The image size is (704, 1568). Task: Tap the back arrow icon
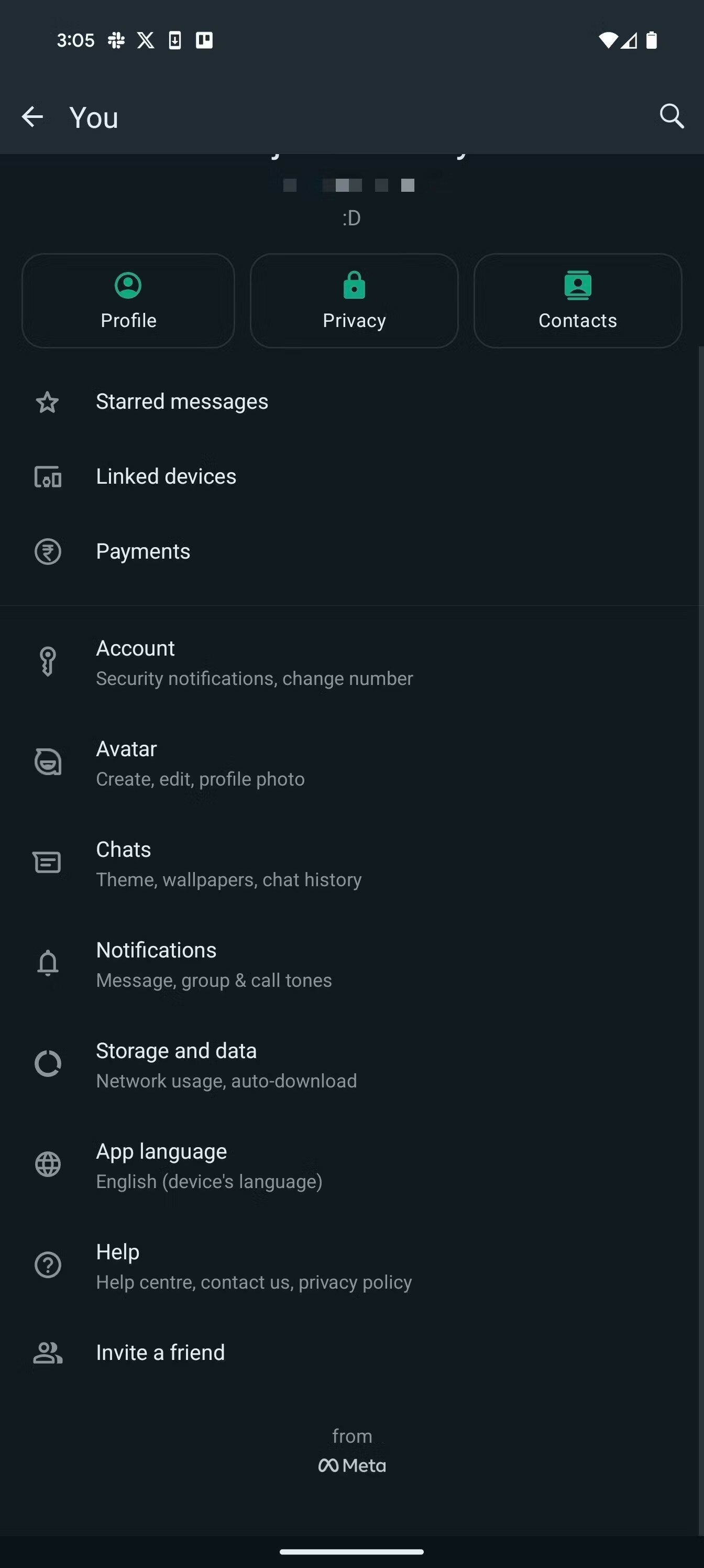[x=32, y=116]
